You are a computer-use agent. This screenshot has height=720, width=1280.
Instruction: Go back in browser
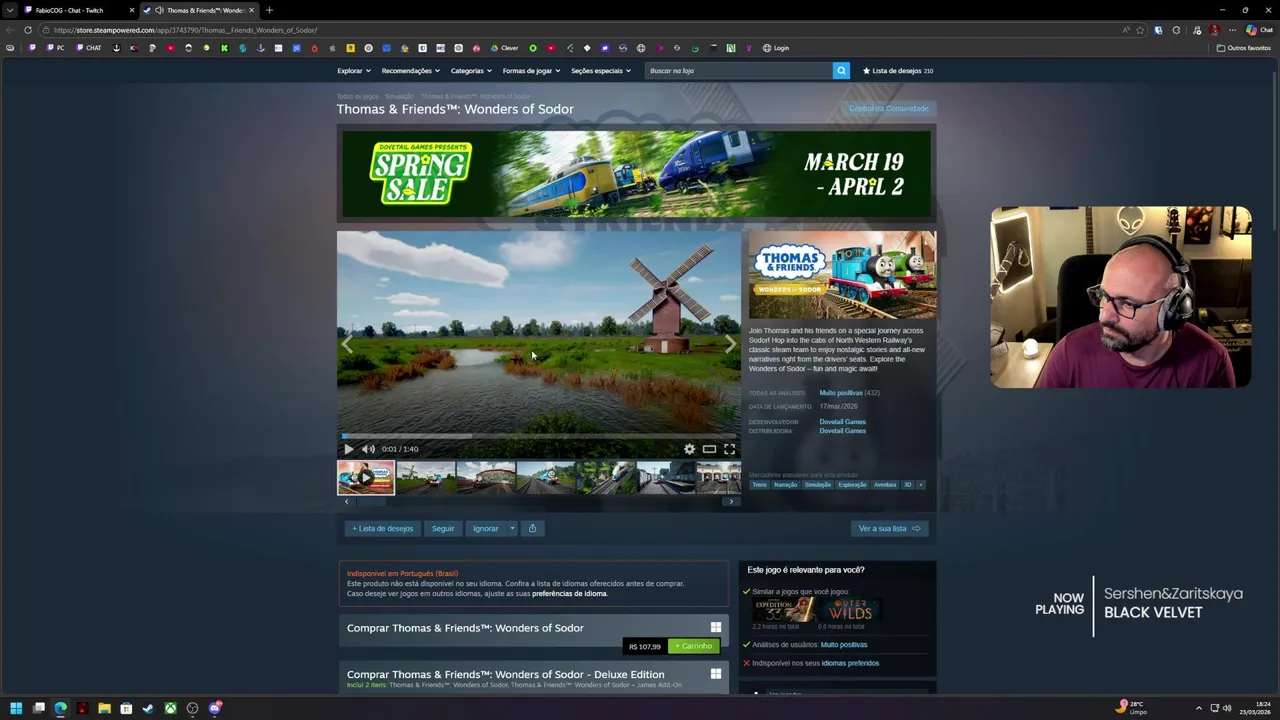point(9,30)
